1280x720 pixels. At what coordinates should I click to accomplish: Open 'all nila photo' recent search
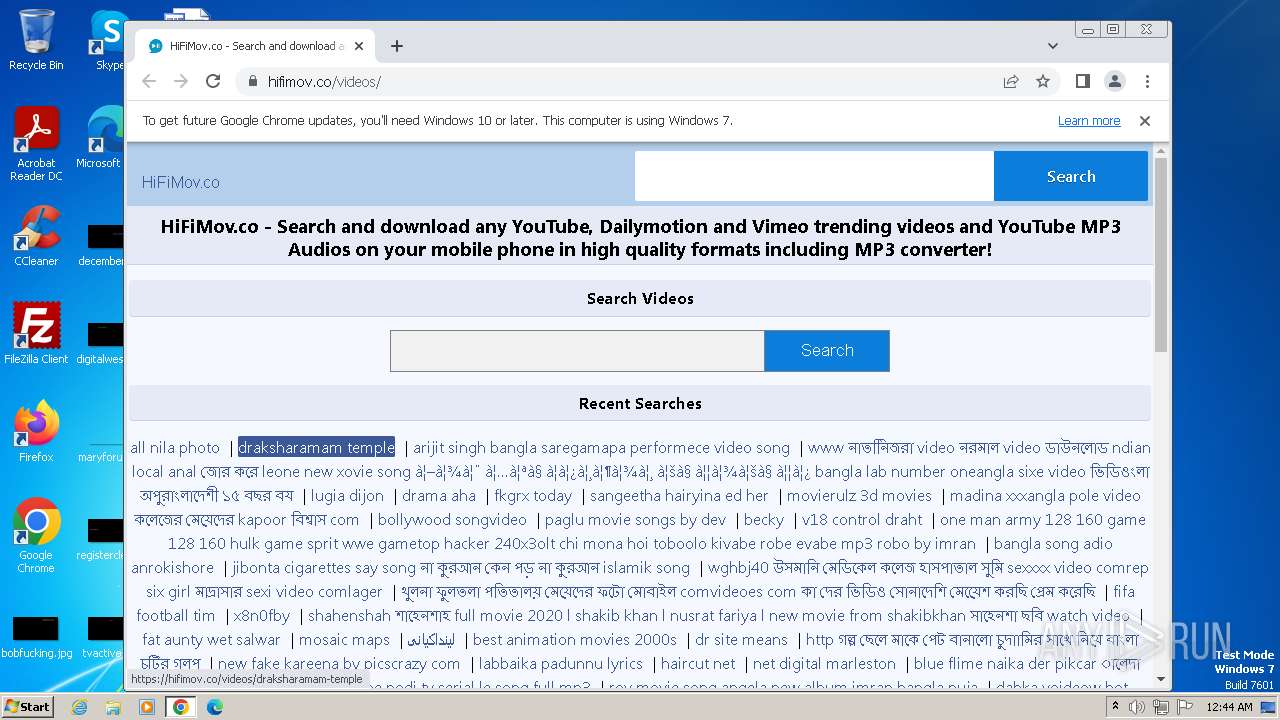[175, 448]
